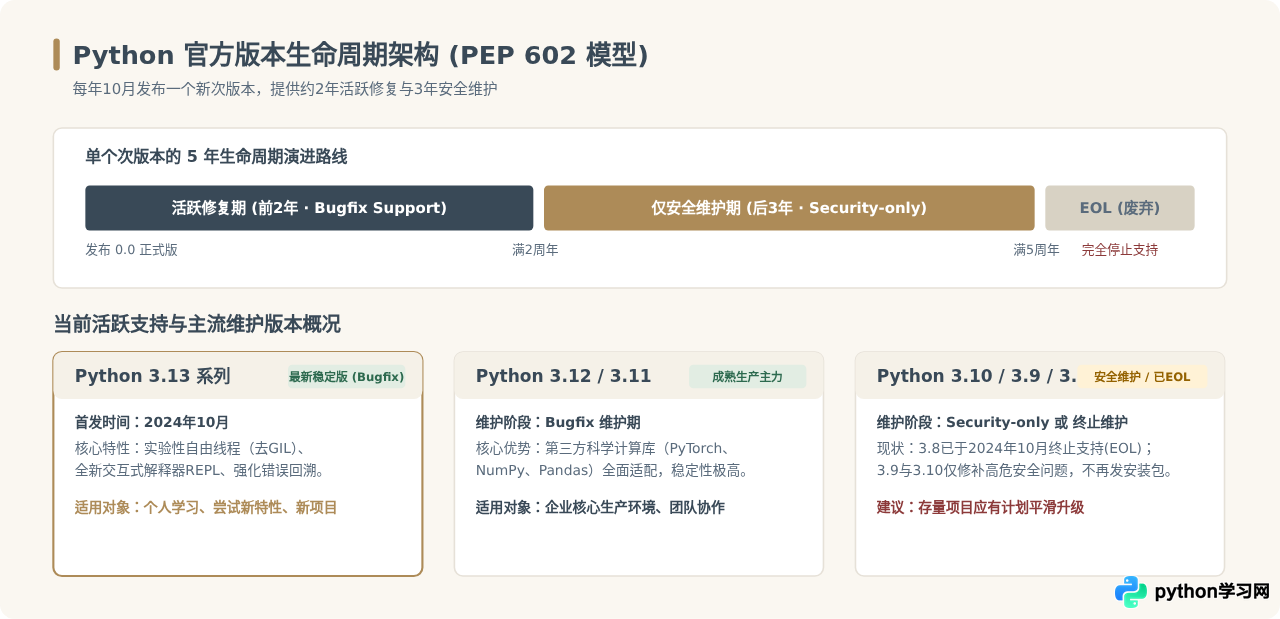Click the red 完全停止支持 label
1280x619 pixels.
point(1120,250)
